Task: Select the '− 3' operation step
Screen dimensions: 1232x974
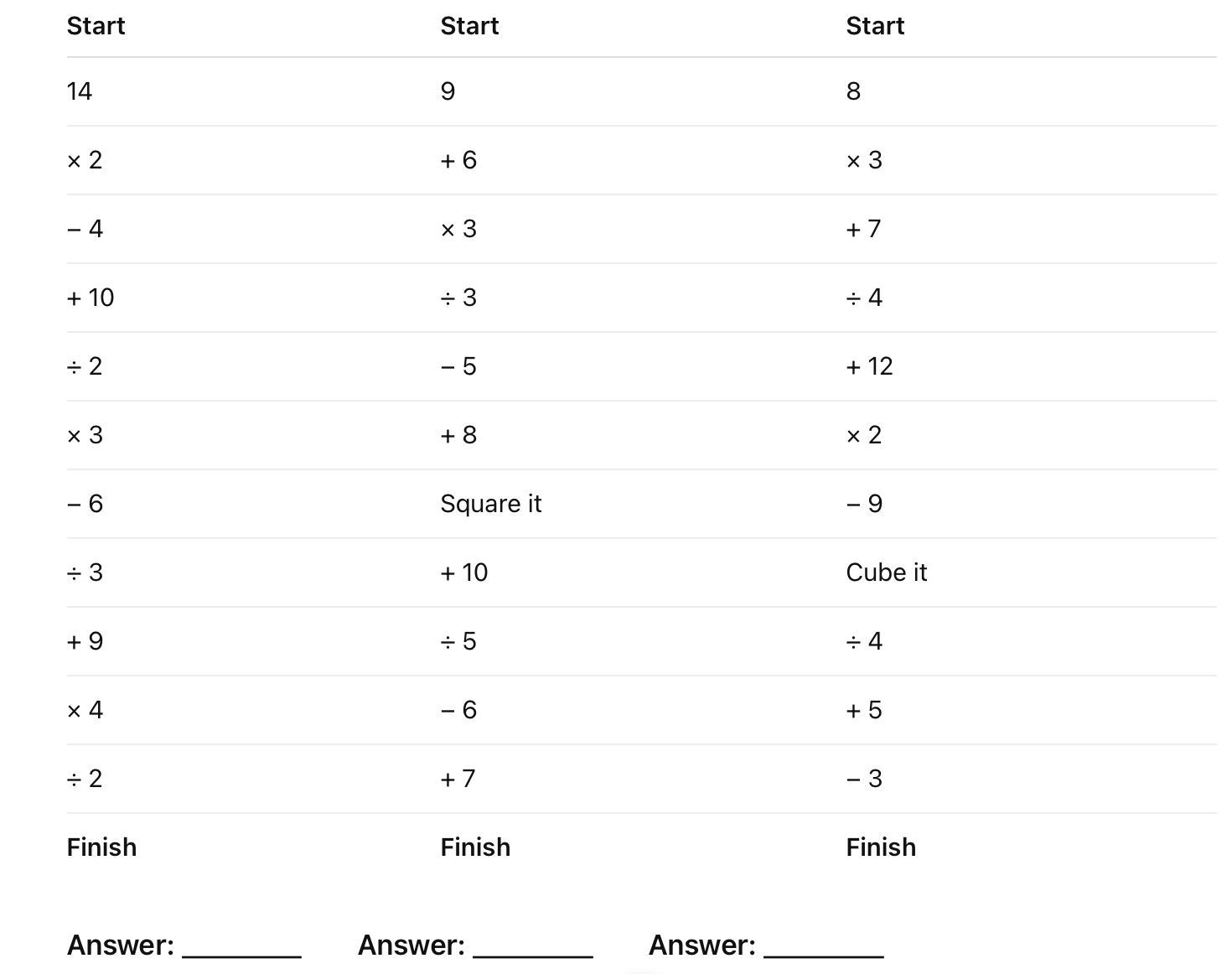Action: pos(864,779)
